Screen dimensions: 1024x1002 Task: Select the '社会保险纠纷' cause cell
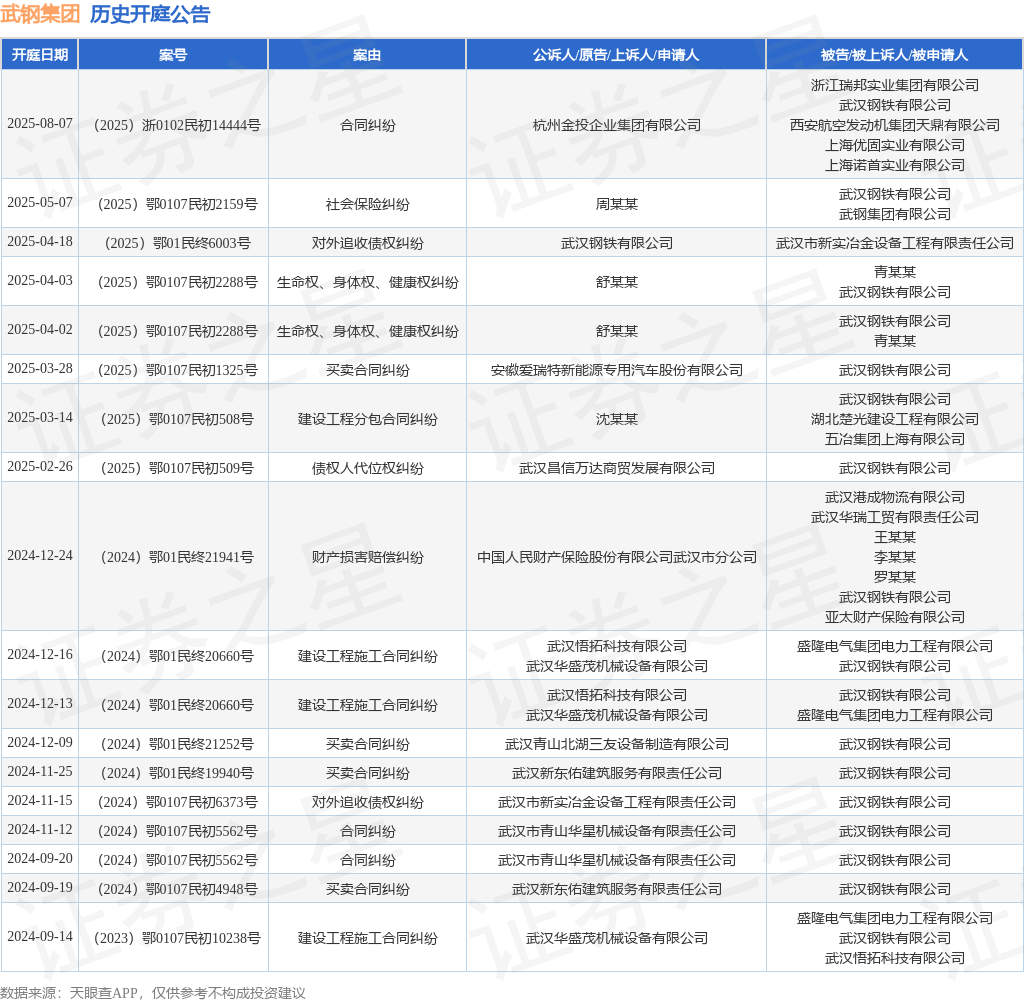point(368,204)
